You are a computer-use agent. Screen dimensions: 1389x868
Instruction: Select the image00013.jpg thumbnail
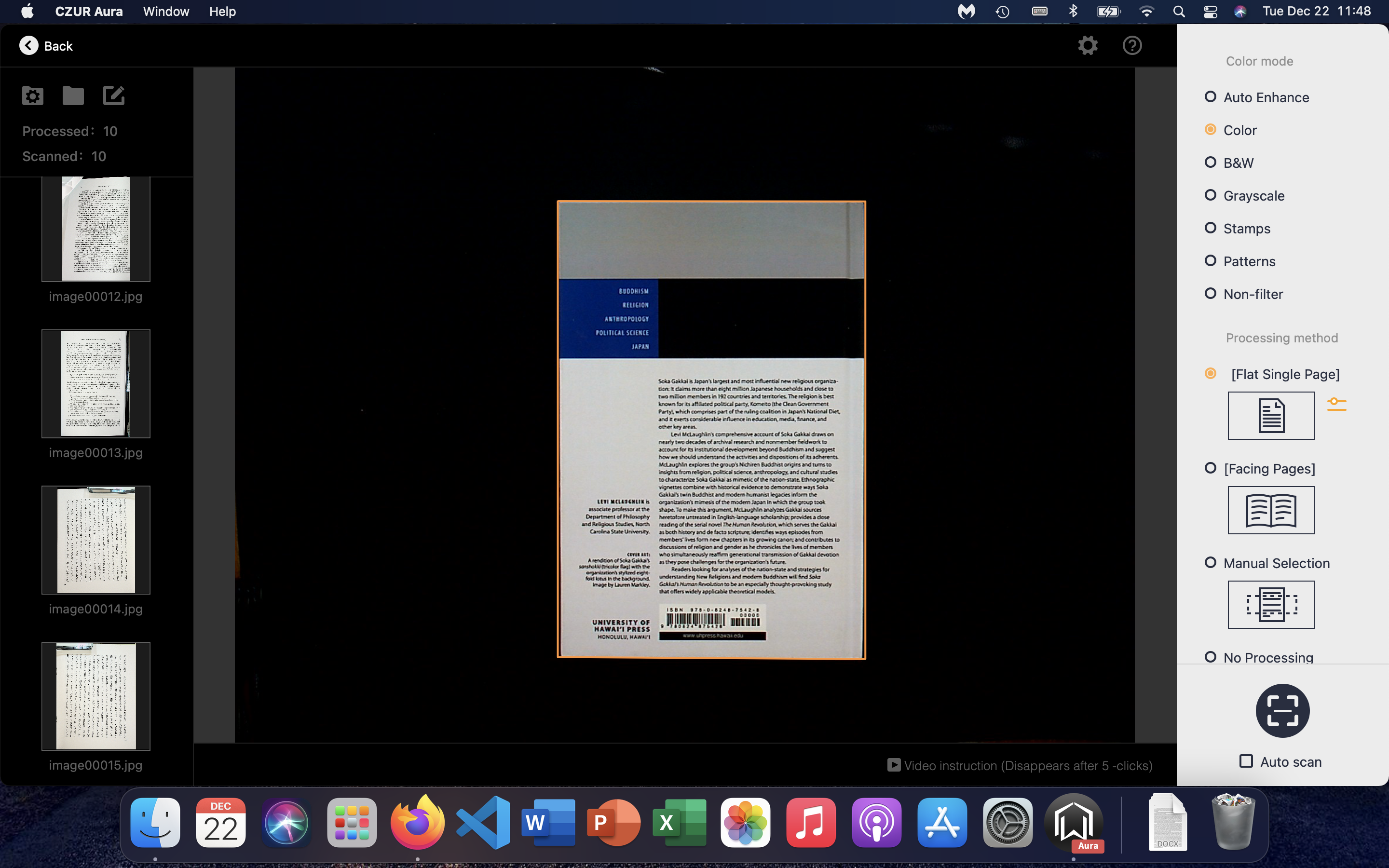click(x=96, y=383)
